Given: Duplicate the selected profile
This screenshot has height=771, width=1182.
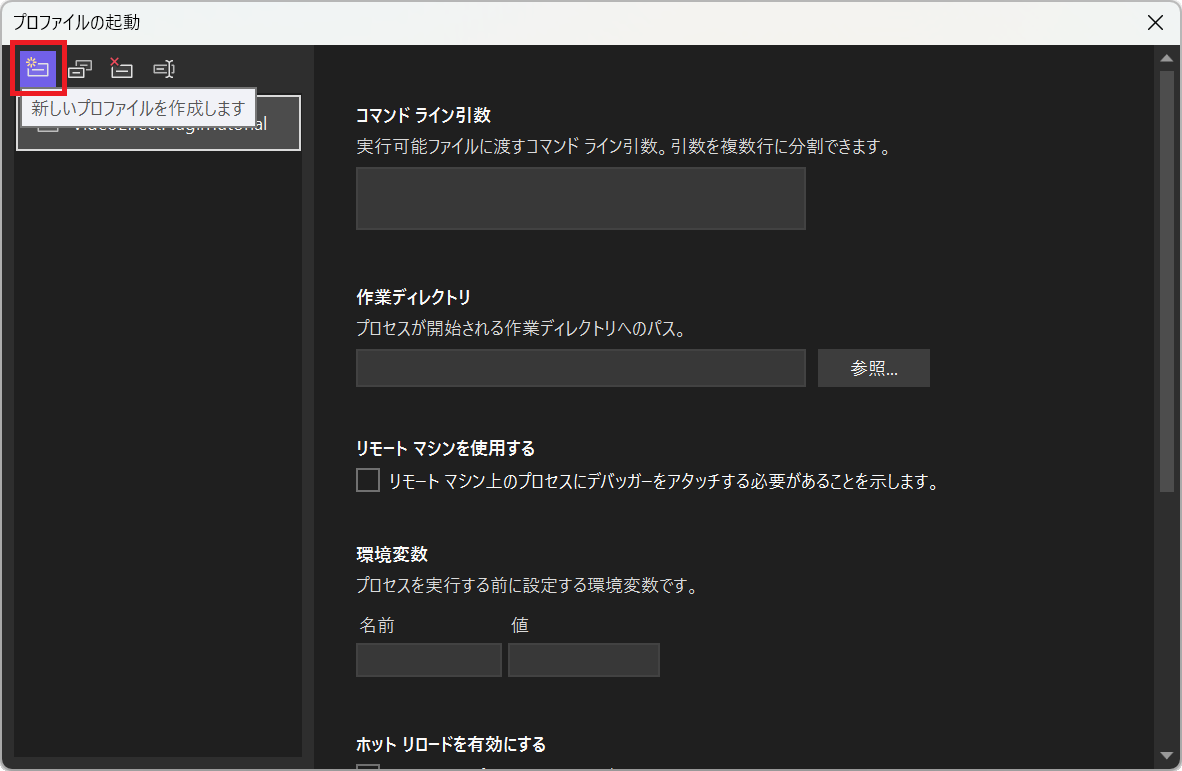Looking at the screenshot, I should (x=80, y=69).
